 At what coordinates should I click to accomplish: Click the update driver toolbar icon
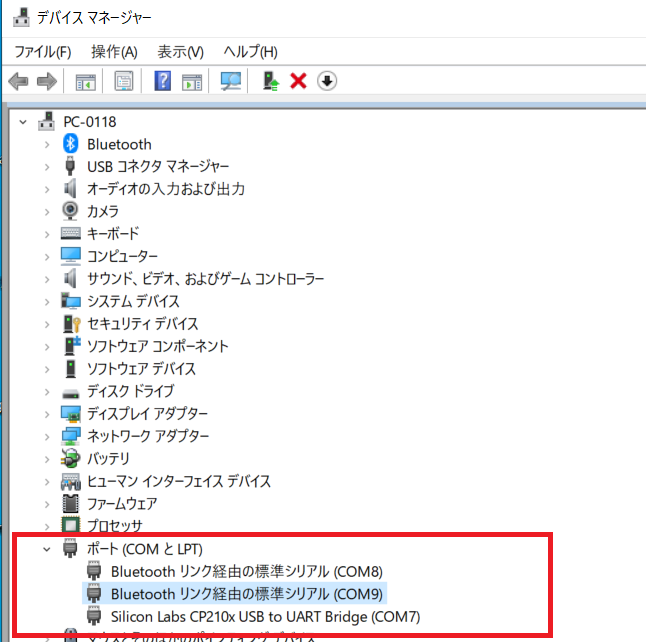(269, 81)
